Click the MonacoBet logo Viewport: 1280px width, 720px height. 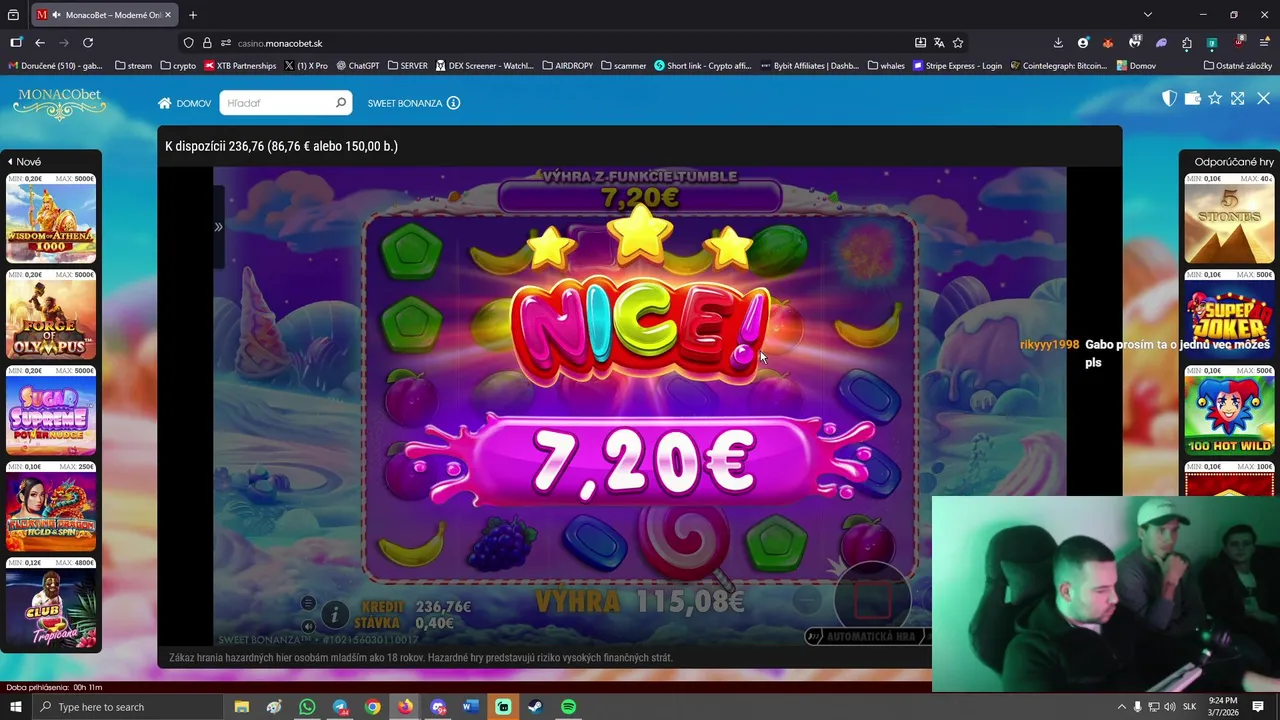click(60, 103)
